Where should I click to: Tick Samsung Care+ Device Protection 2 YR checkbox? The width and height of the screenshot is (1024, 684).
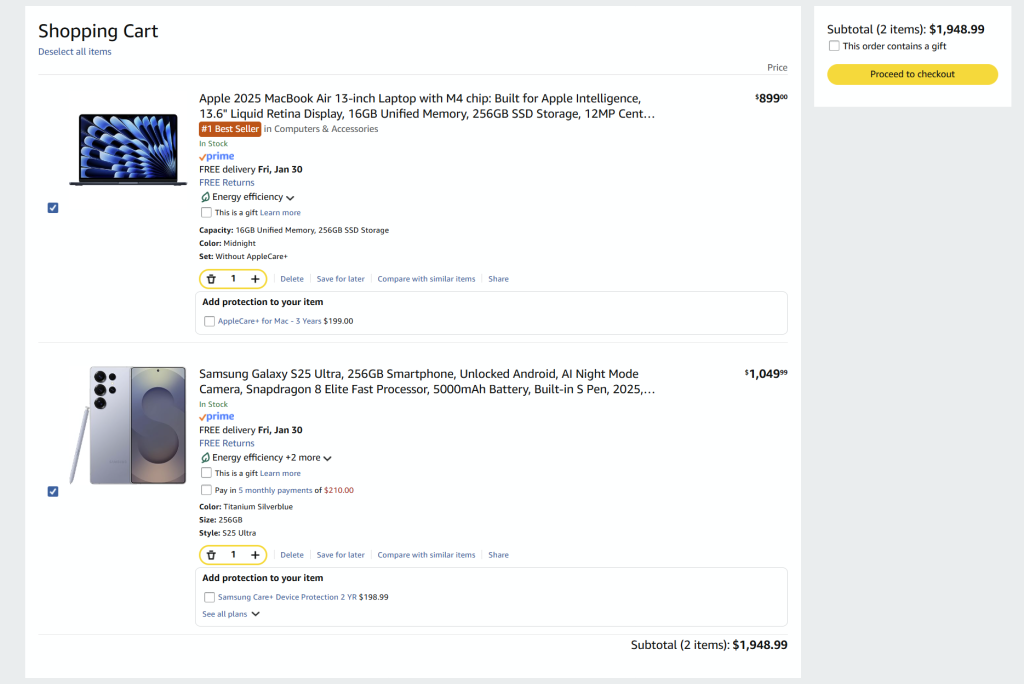coord(209,597)
